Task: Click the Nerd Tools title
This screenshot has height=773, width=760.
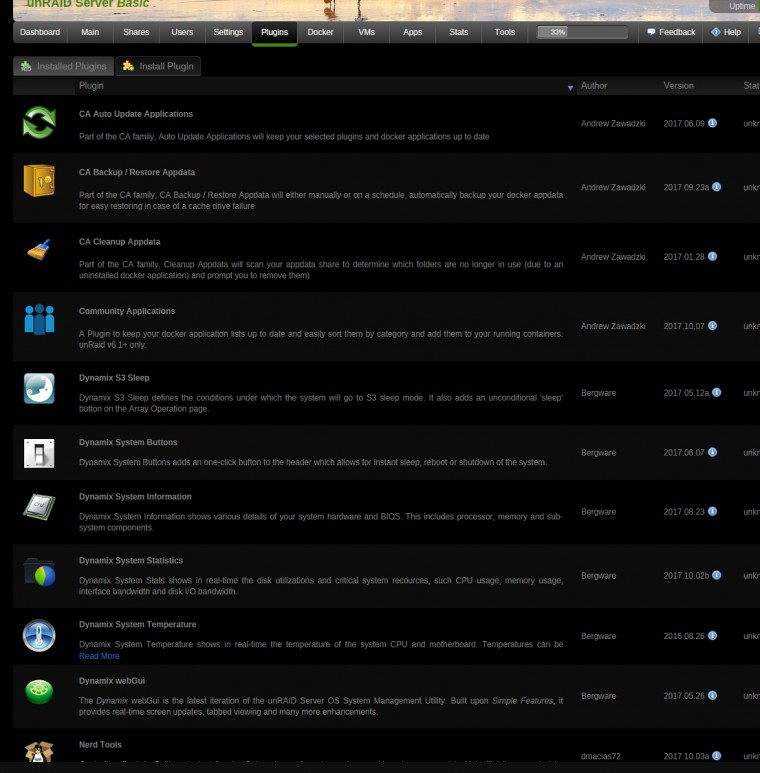Action: pos(101,744)
